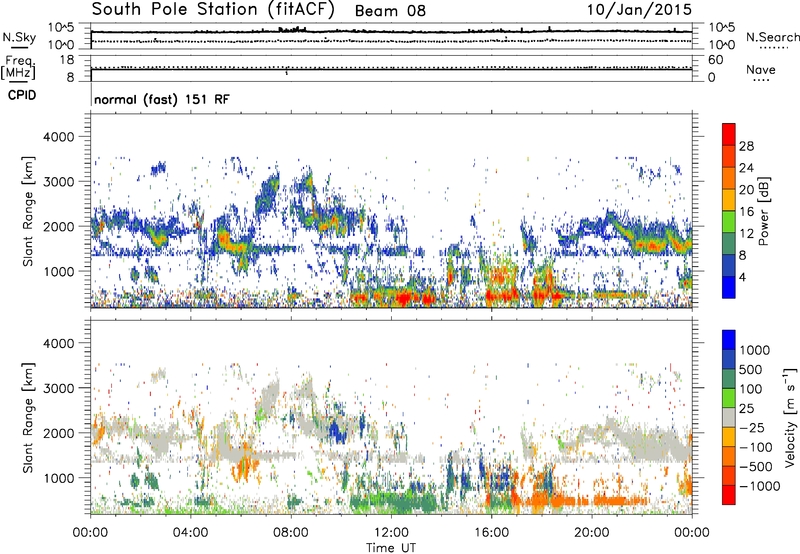The width and height of the screenshot is (800, 554).
Task: Pick the yellow -25 to -100 velocity segment
Action: 729,437
